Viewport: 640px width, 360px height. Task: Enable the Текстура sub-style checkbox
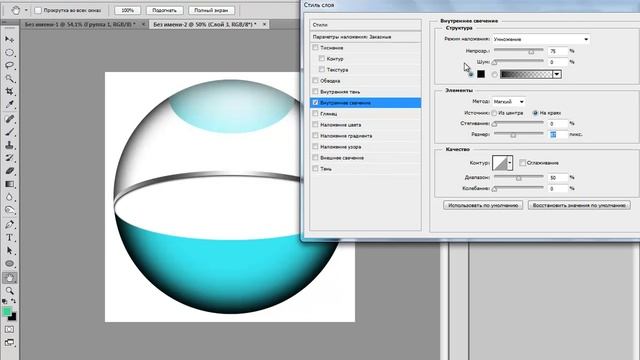(322, 69)
